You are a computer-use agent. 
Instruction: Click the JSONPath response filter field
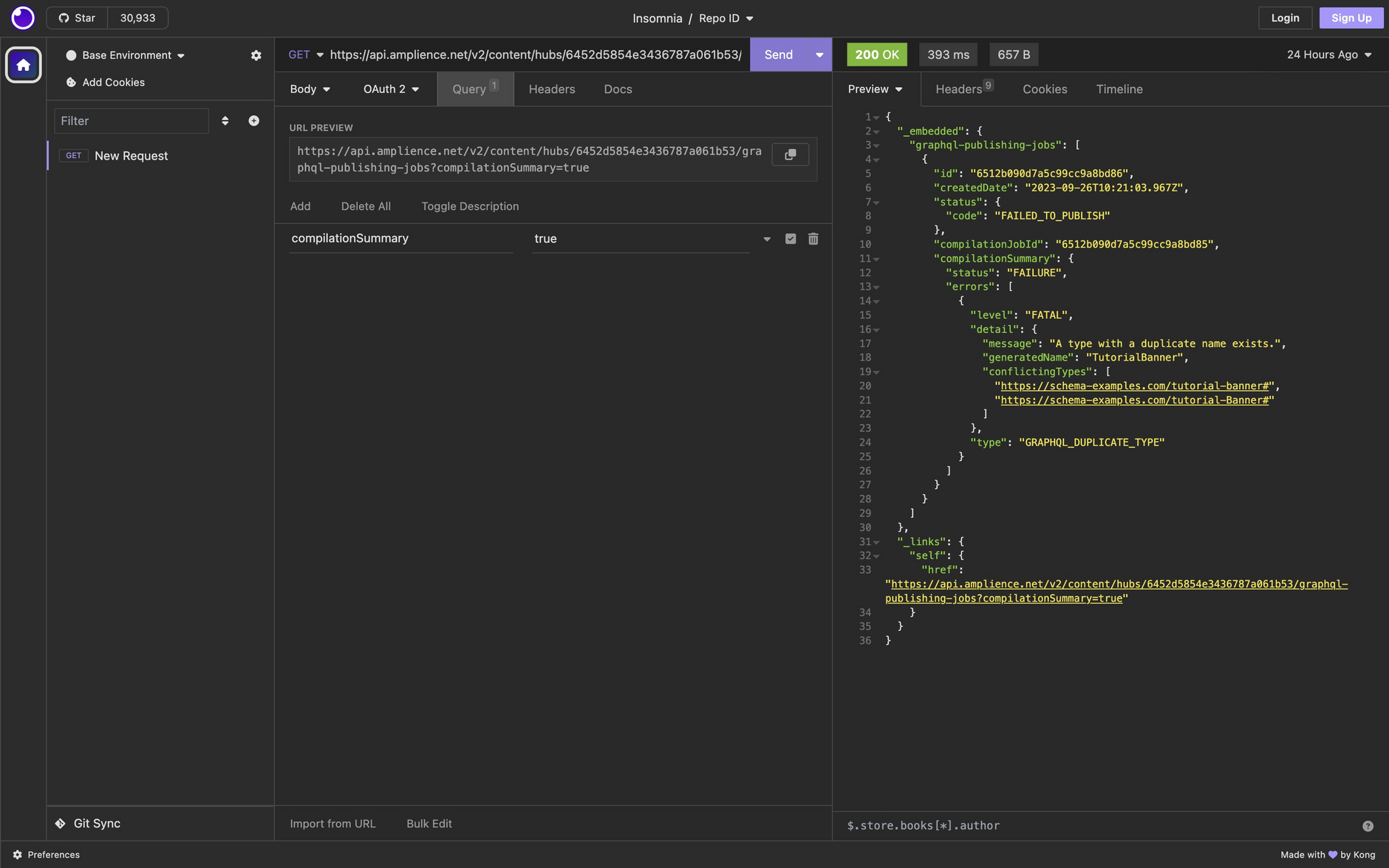click(1098, 826)
